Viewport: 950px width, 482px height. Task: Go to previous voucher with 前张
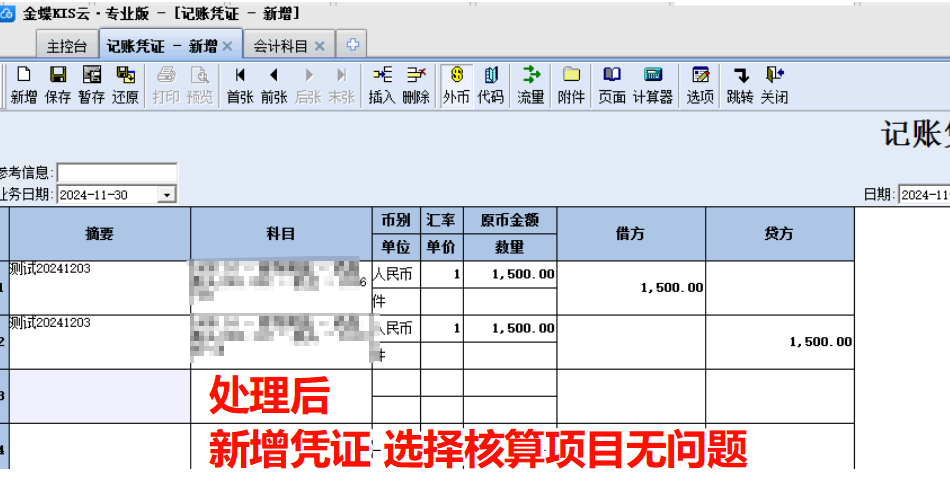click(274, 85)
